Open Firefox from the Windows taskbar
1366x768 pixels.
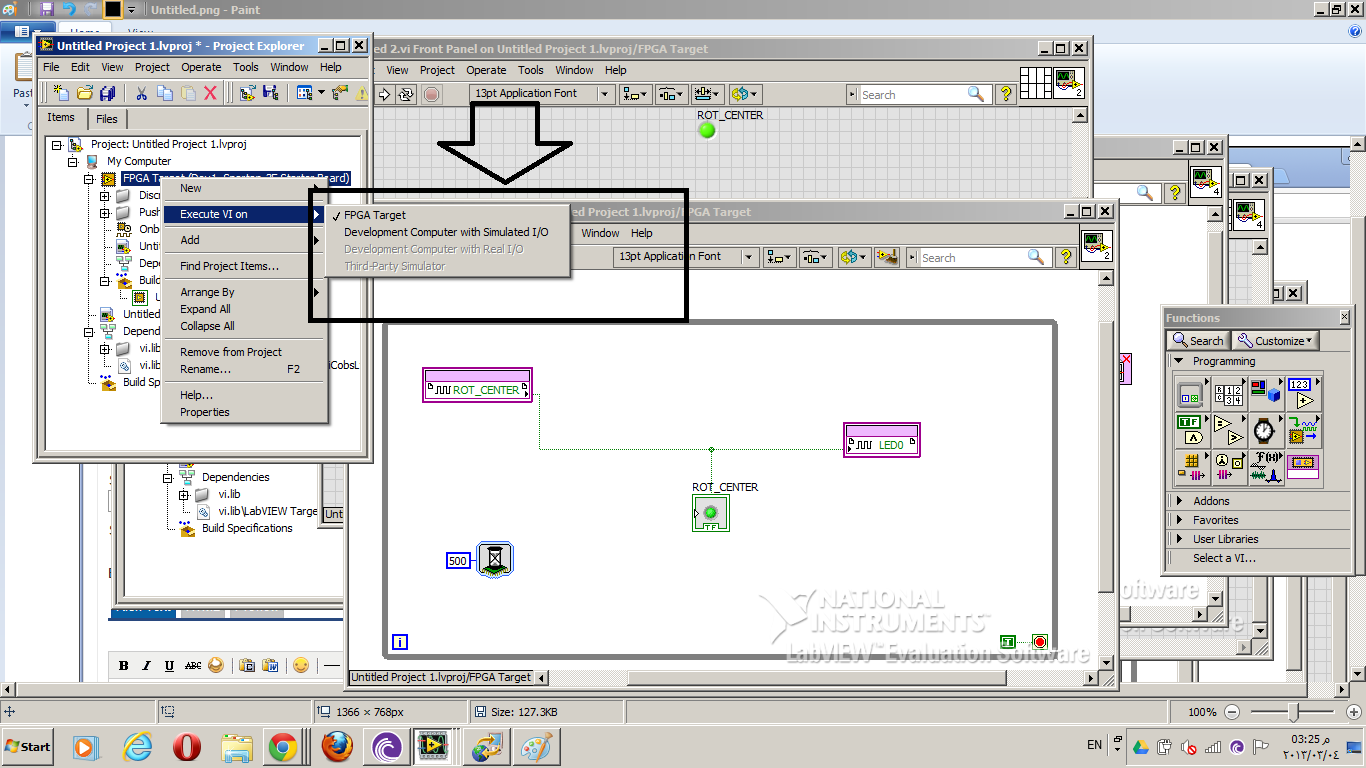338,747
